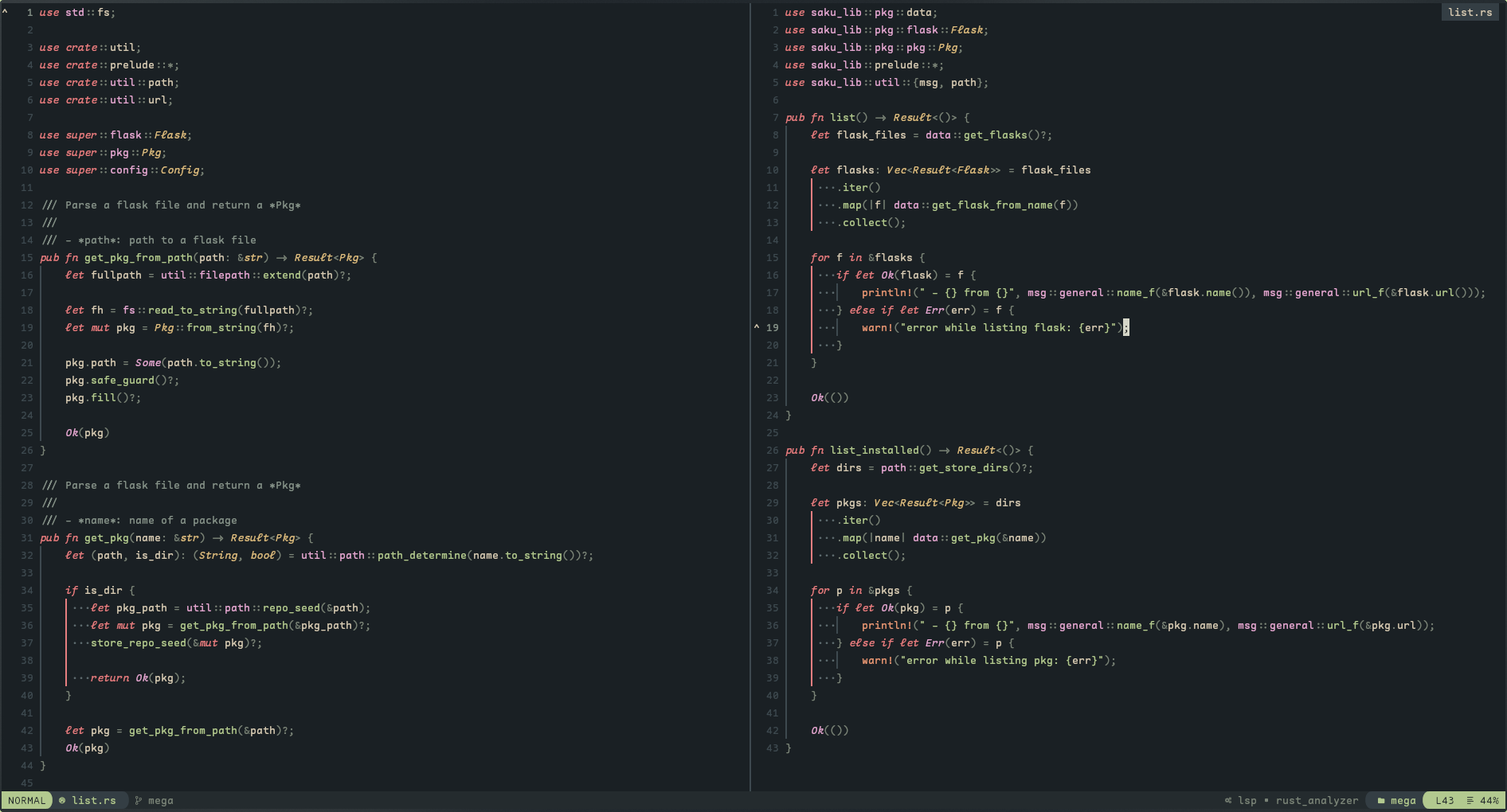
Task: Click 'use std::fs;' on line 1 of left pane
Action: tap(77, 12)
